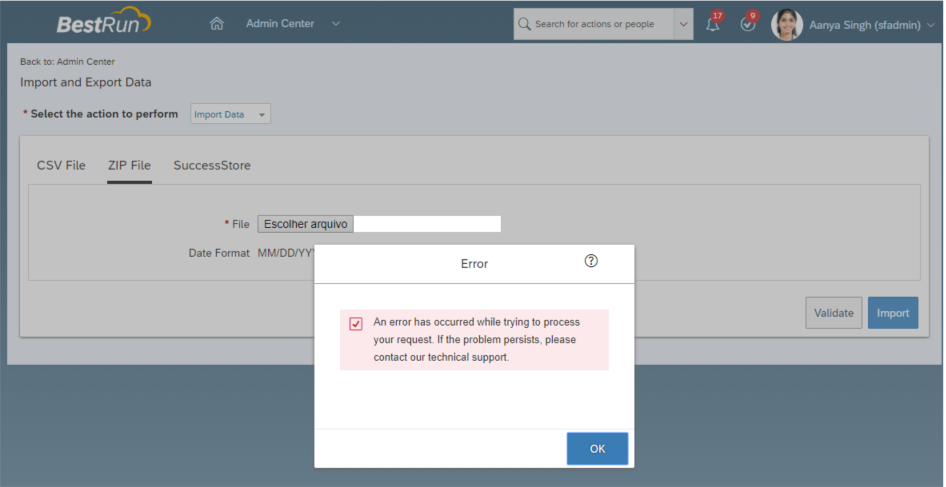Go to the Home icon
The height and width of the screenshot is (487, 946).
tap(217, 24)
